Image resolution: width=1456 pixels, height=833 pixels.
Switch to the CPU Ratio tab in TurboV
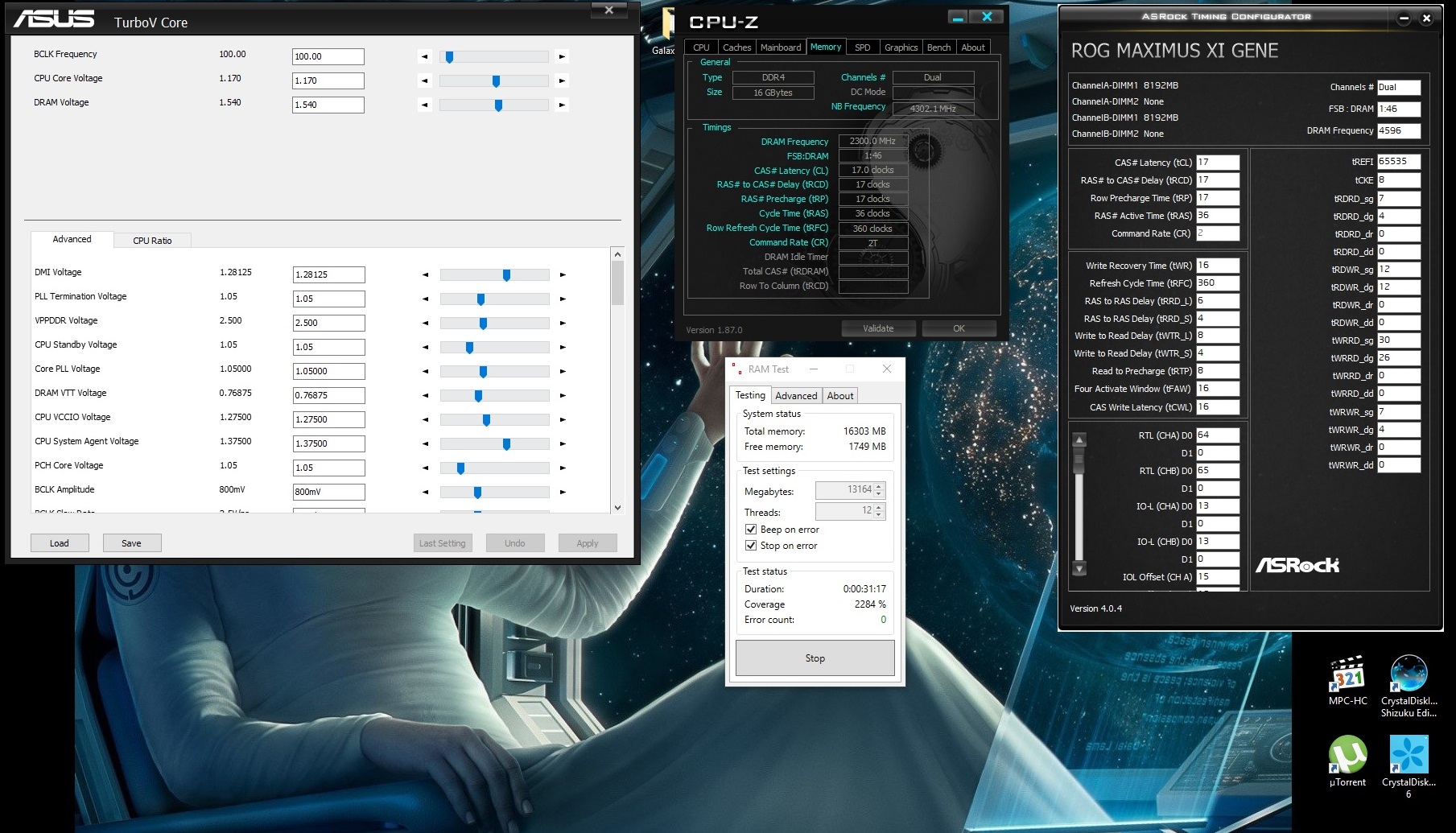pyautogui.click(x=152, y=241)
